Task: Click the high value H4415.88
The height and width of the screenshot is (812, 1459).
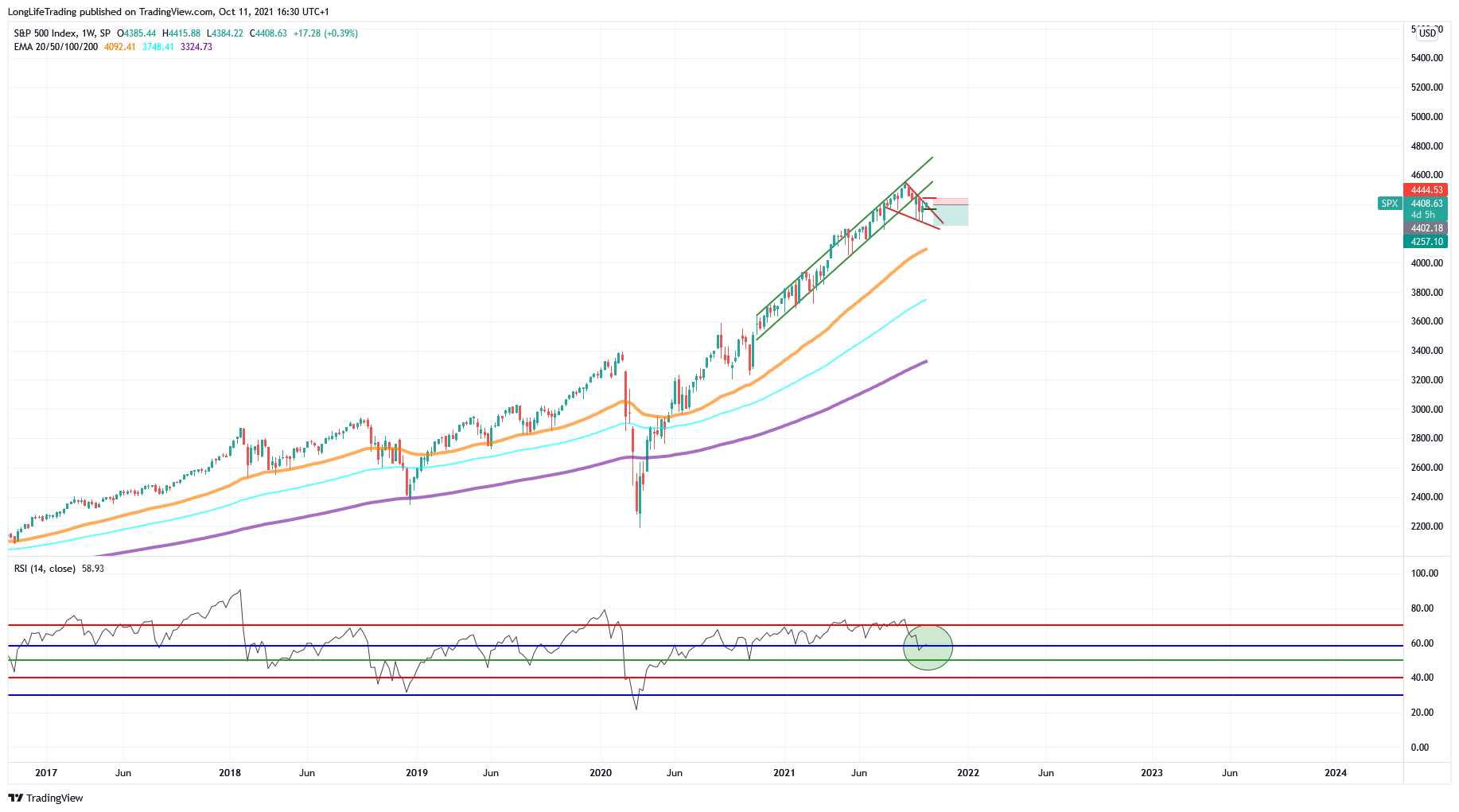Action: coord(181,33)
